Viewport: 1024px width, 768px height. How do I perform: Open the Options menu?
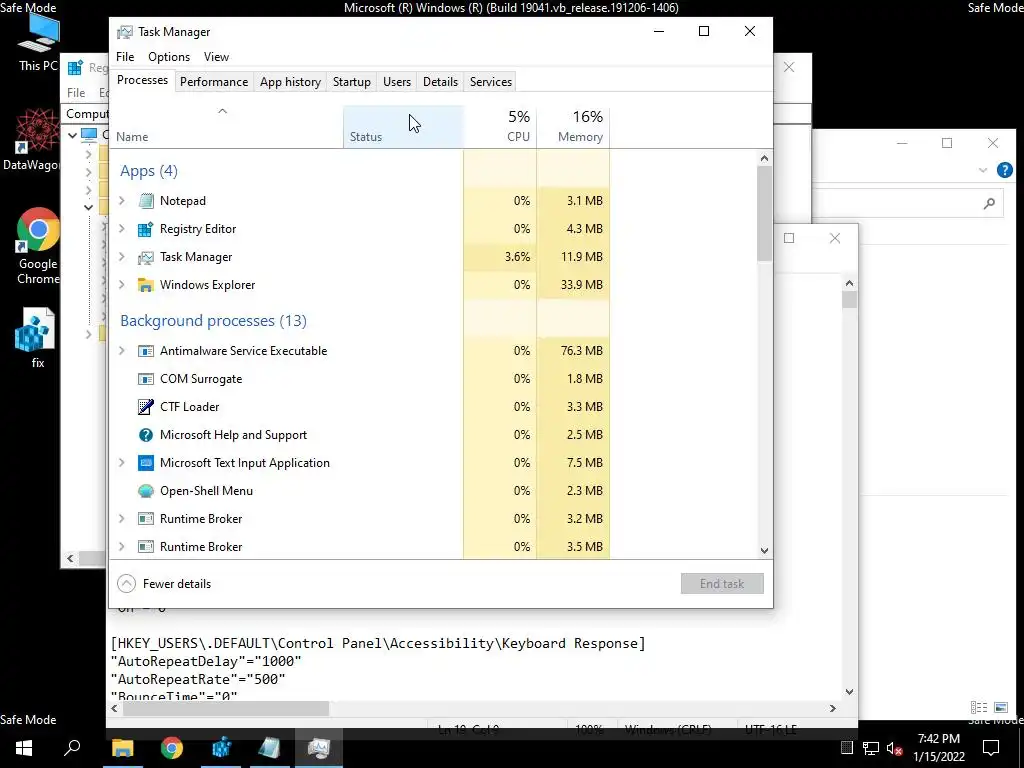(168, 57)
